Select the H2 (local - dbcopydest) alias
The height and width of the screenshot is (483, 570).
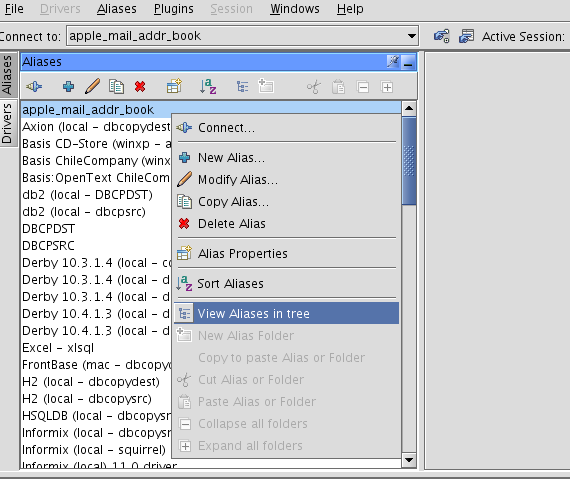pos(96,382)
